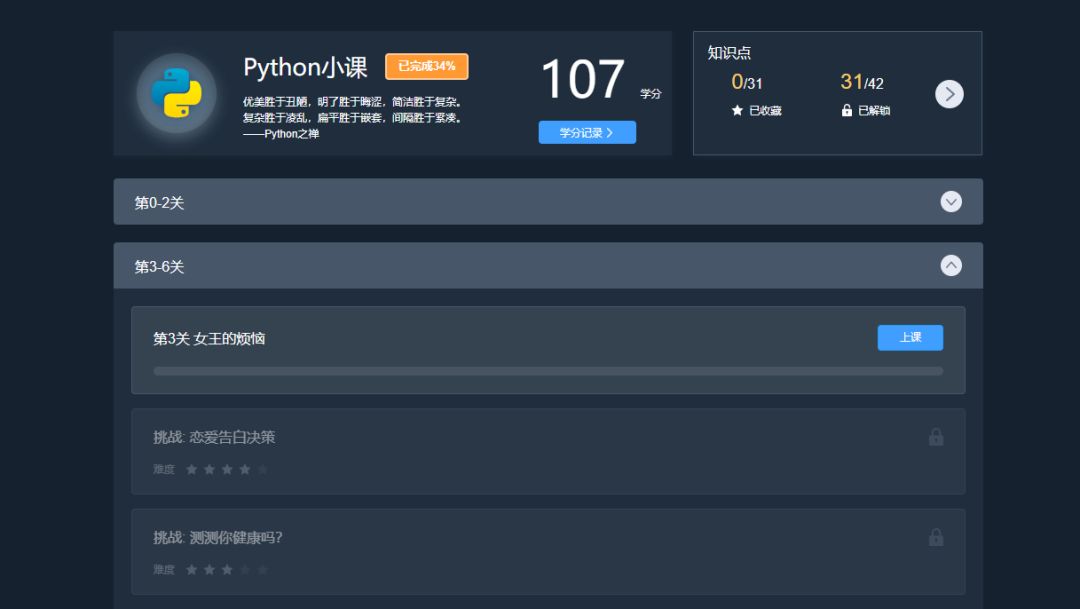Click the star 已收藏 icon
This screenshot has height=609, width=1080.
coord(737,110)
